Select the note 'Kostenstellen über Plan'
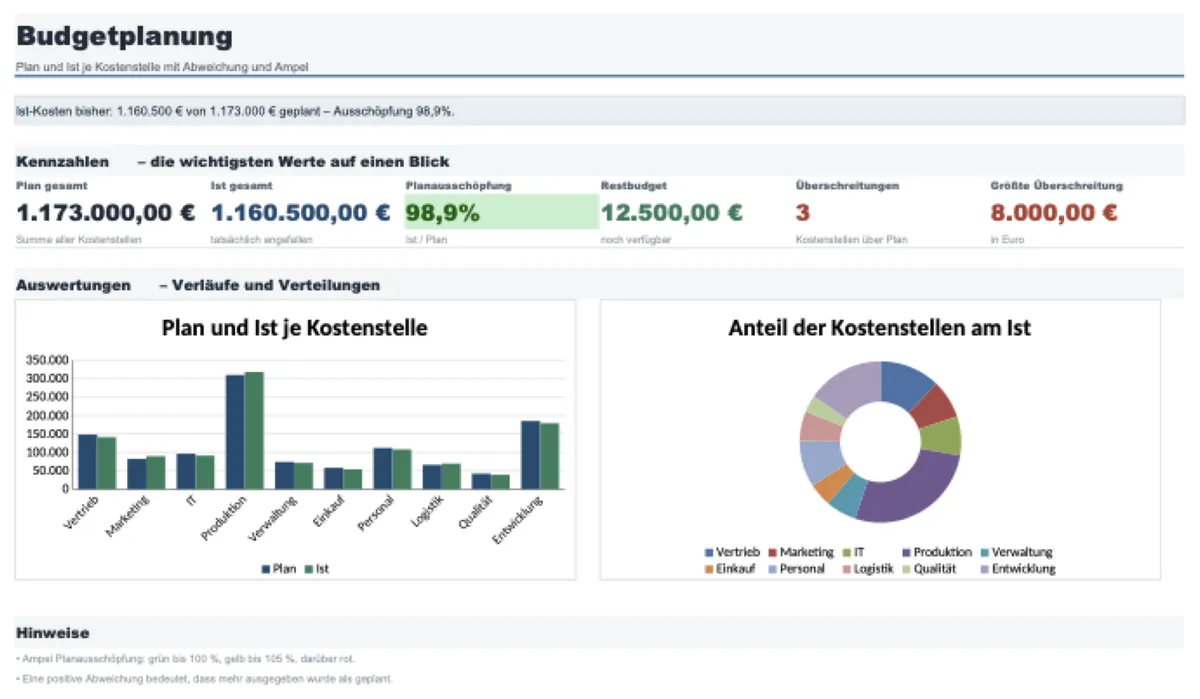The image size is (1200, 699). 851,240
